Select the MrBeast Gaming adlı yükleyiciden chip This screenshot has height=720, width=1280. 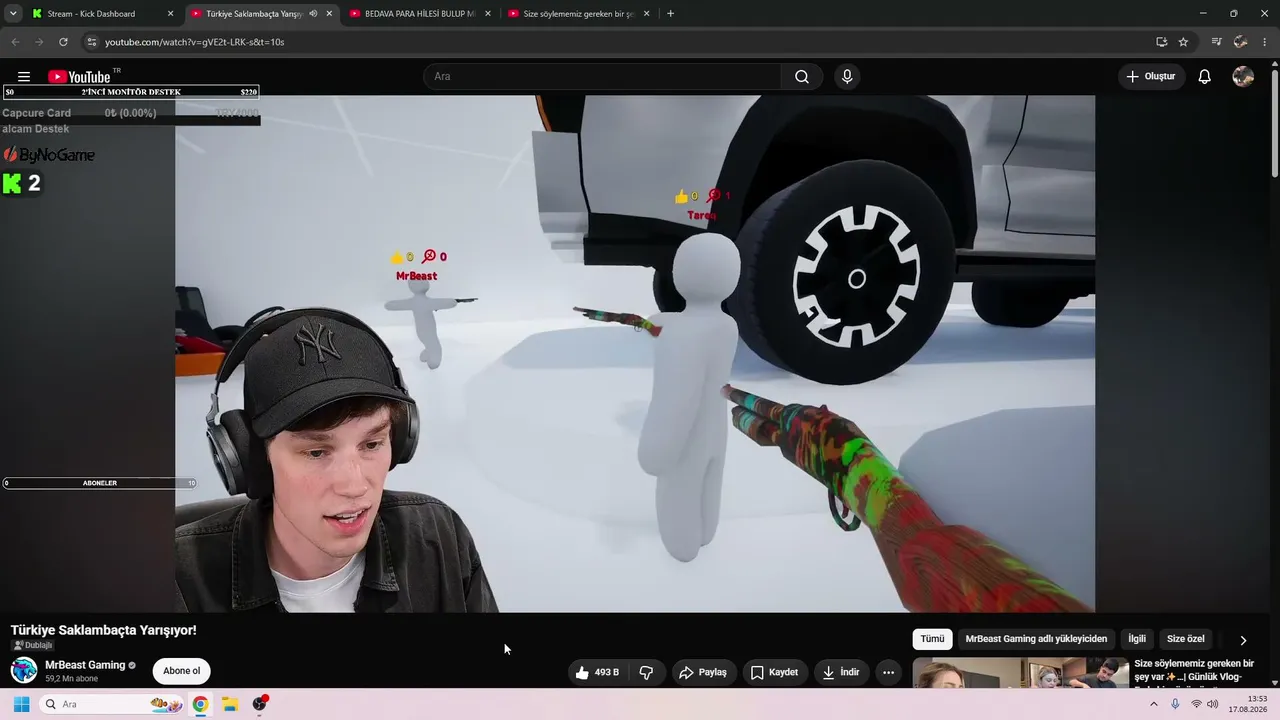(1036, 639)
